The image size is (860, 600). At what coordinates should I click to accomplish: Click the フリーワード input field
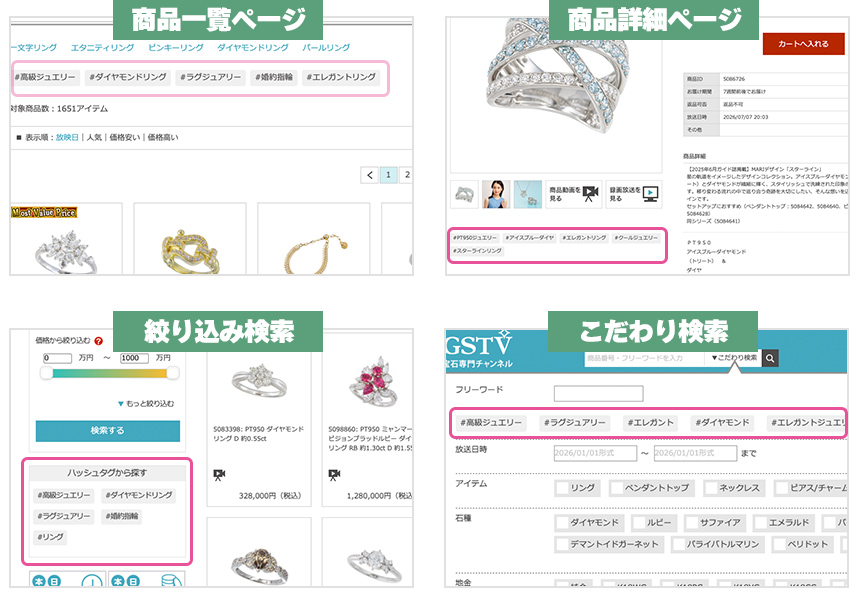(598, 393)
